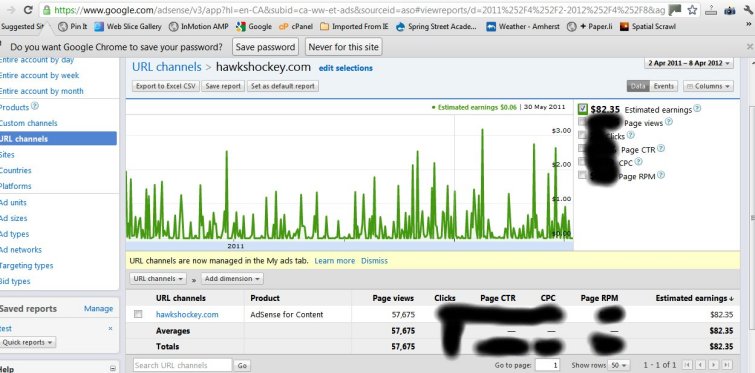Open the cPanel bookmark
Image resolution: width=755 pixels, height=373 pixels.
point(296,27)
